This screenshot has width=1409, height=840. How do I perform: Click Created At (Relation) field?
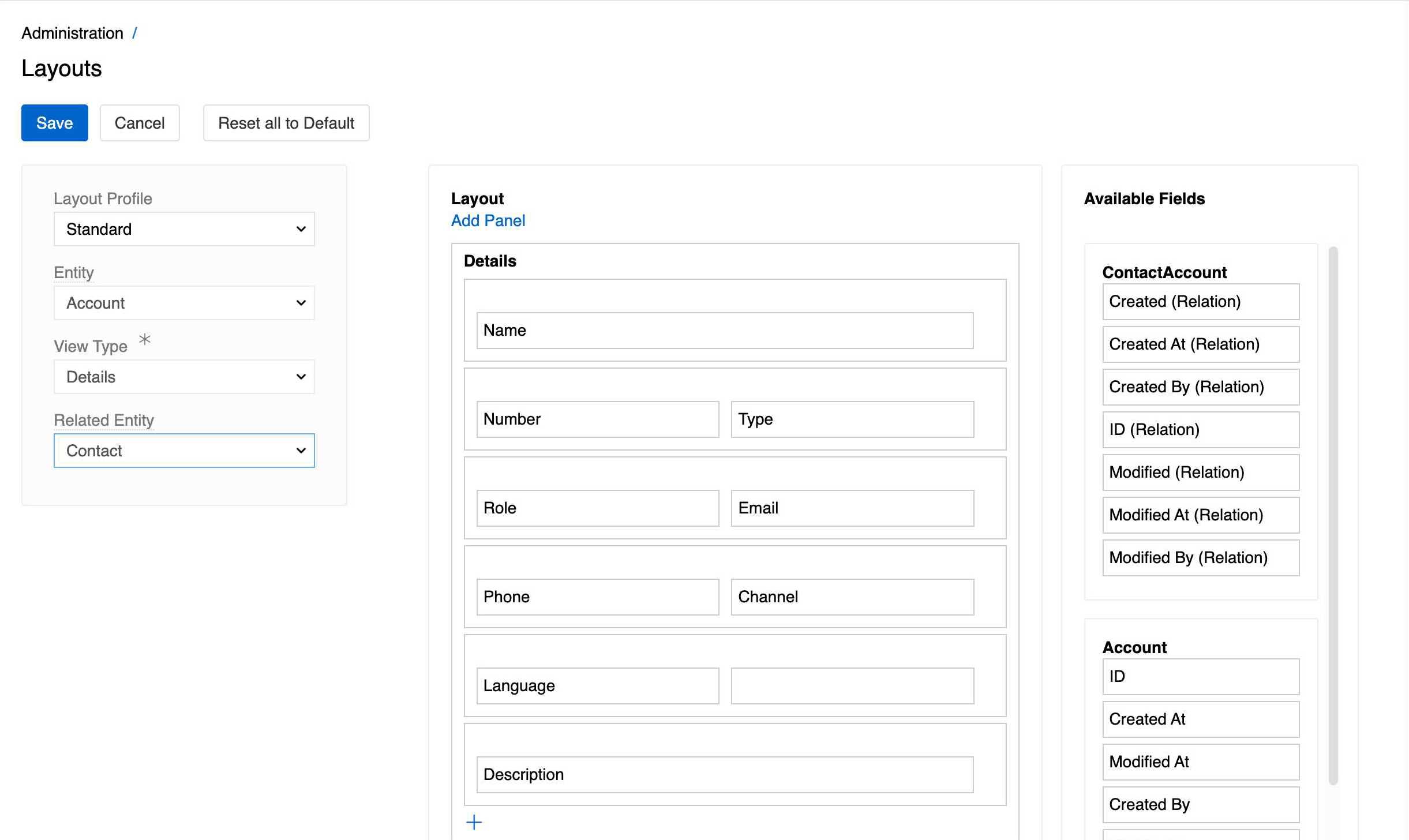pos(1201,344)
